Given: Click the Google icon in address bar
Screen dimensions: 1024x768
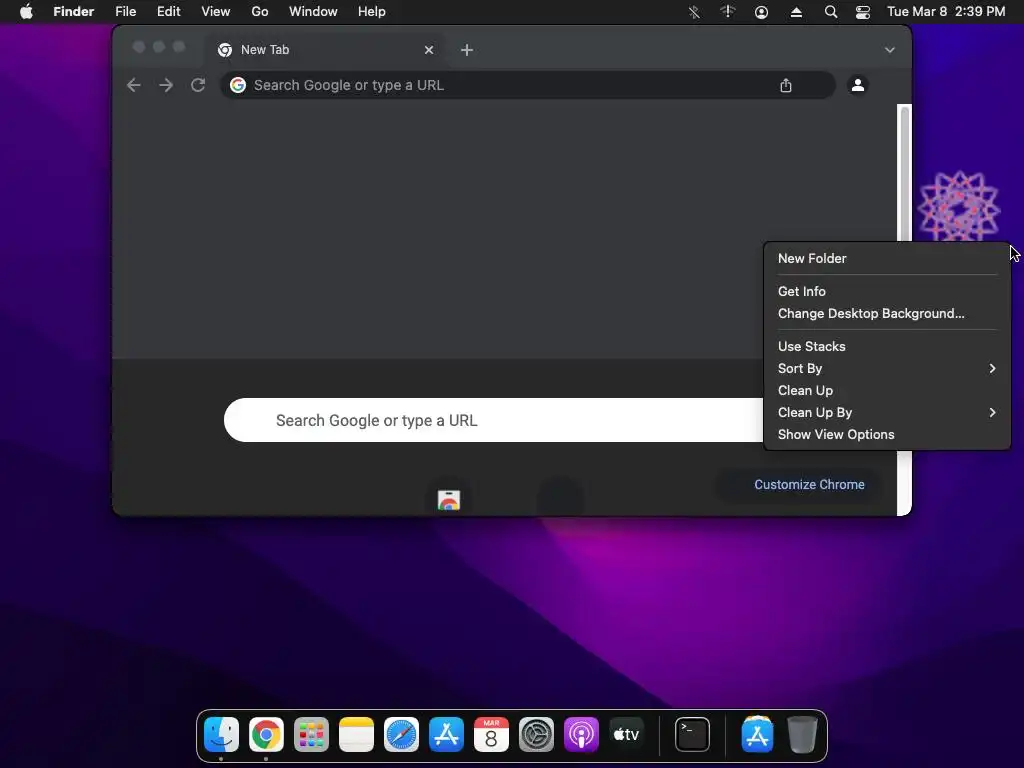Looking at the screenshot, I should coord(238,85).
